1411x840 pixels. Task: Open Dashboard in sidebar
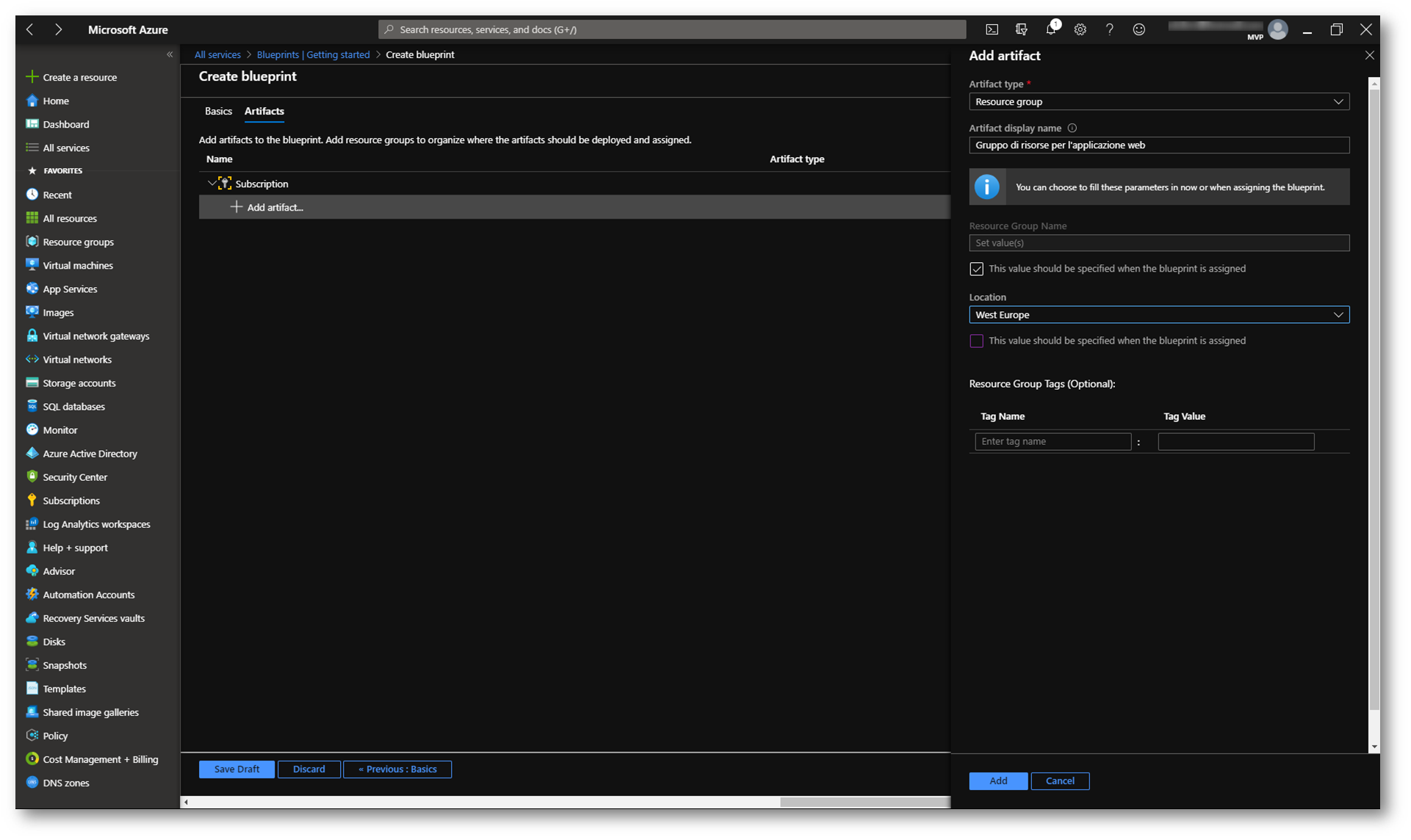pos(65,124)
